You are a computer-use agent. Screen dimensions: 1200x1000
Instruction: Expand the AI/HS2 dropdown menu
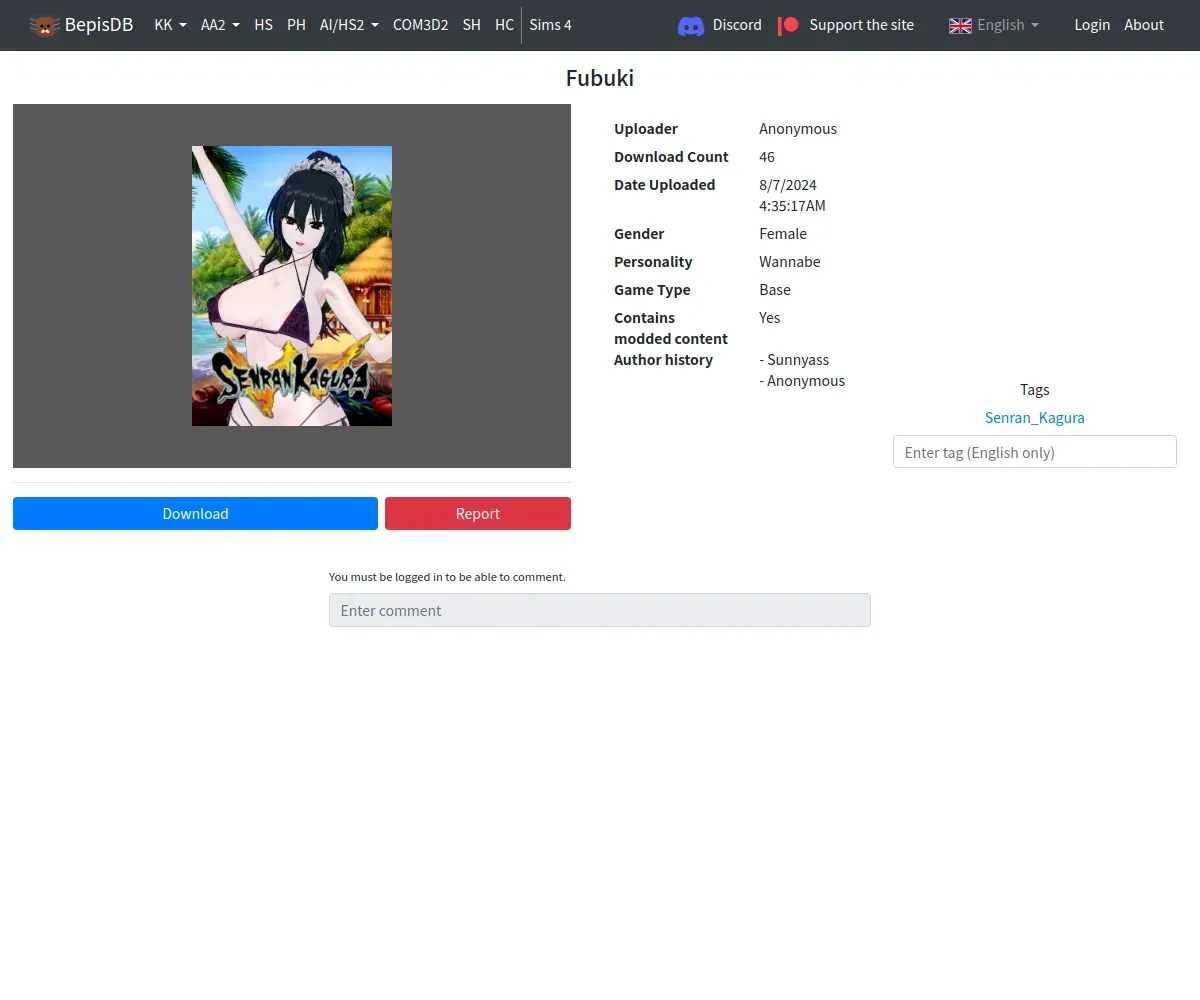pyautogui.click(x=349, y=25)
